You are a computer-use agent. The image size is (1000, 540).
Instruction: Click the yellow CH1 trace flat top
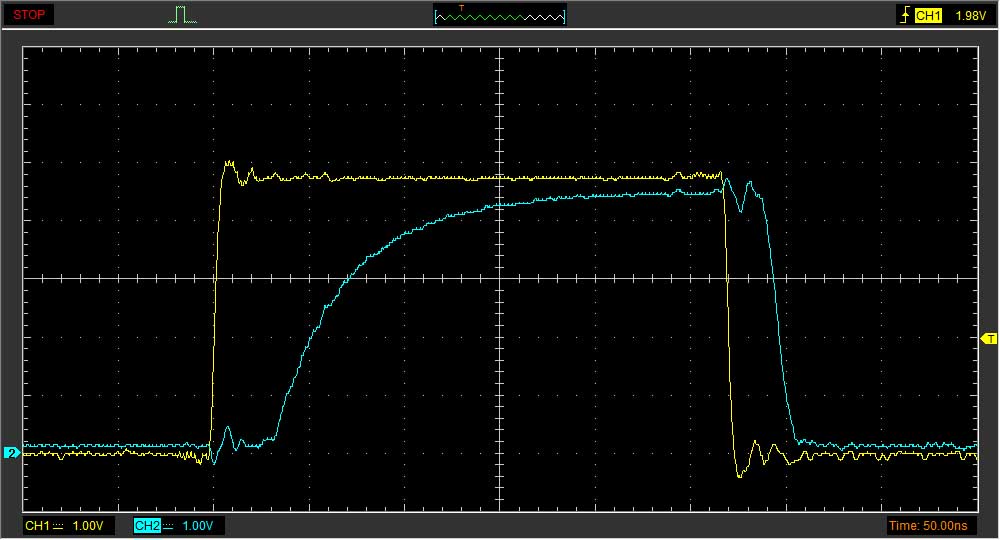click(x=450, y=178)
